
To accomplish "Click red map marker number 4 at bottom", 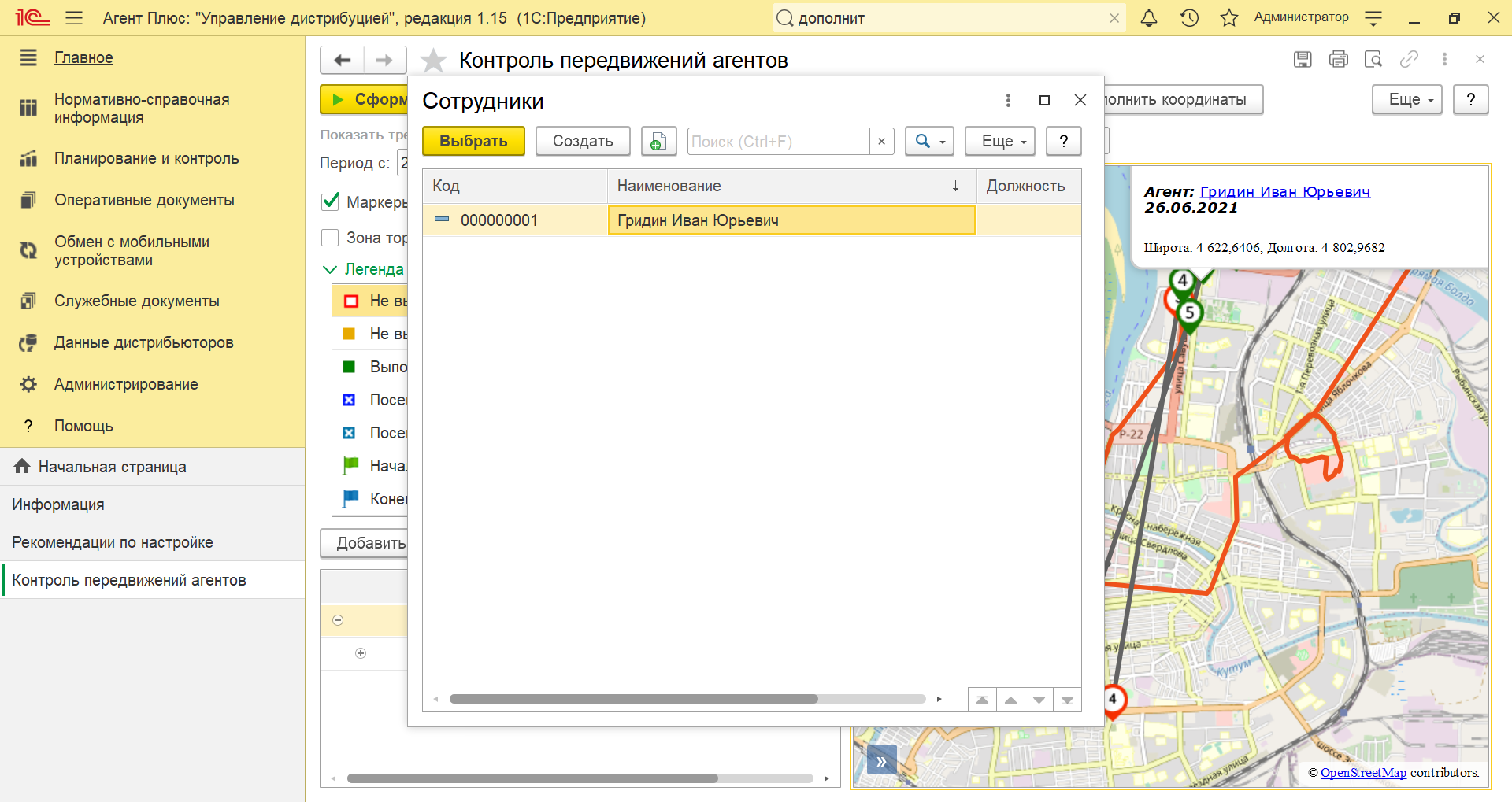I will point(1113,700).
